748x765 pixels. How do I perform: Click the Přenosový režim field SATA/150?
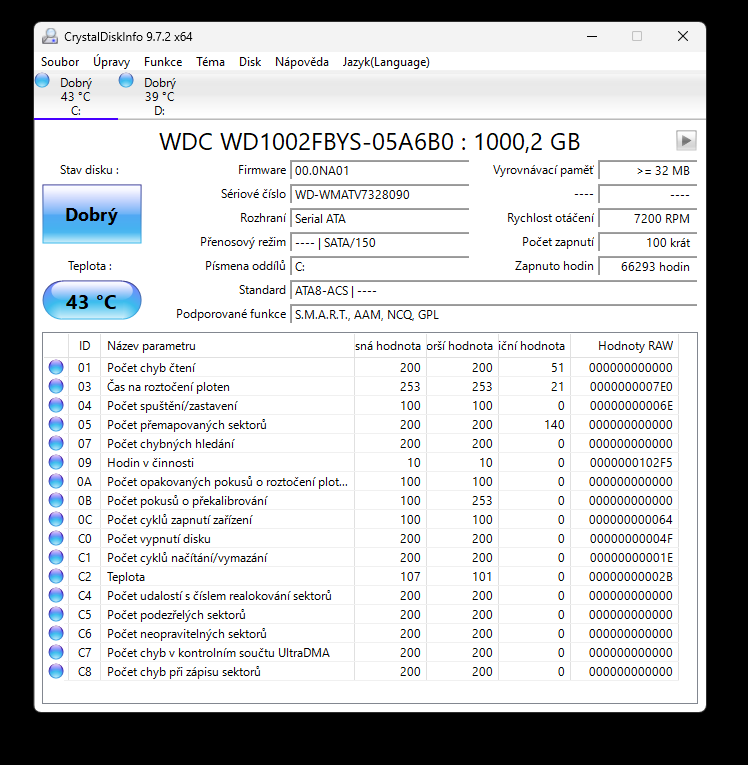click(x=380, y=242)
